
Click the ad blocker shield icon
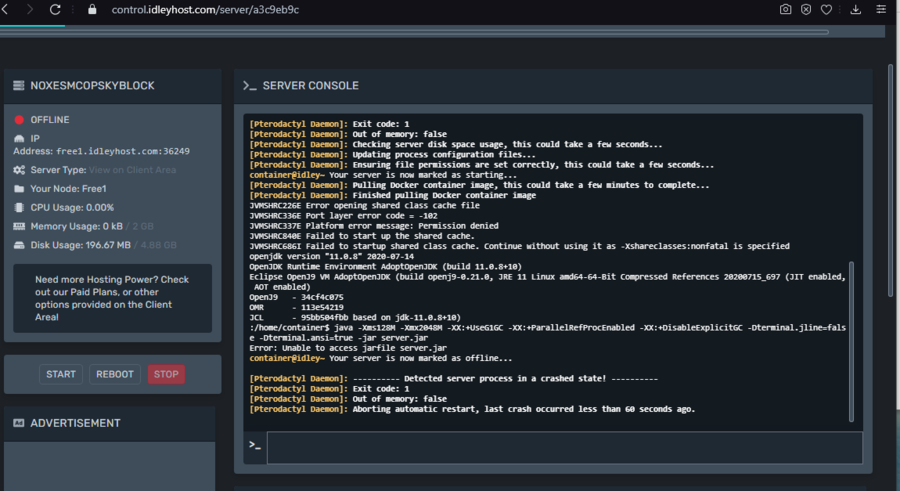806,9
